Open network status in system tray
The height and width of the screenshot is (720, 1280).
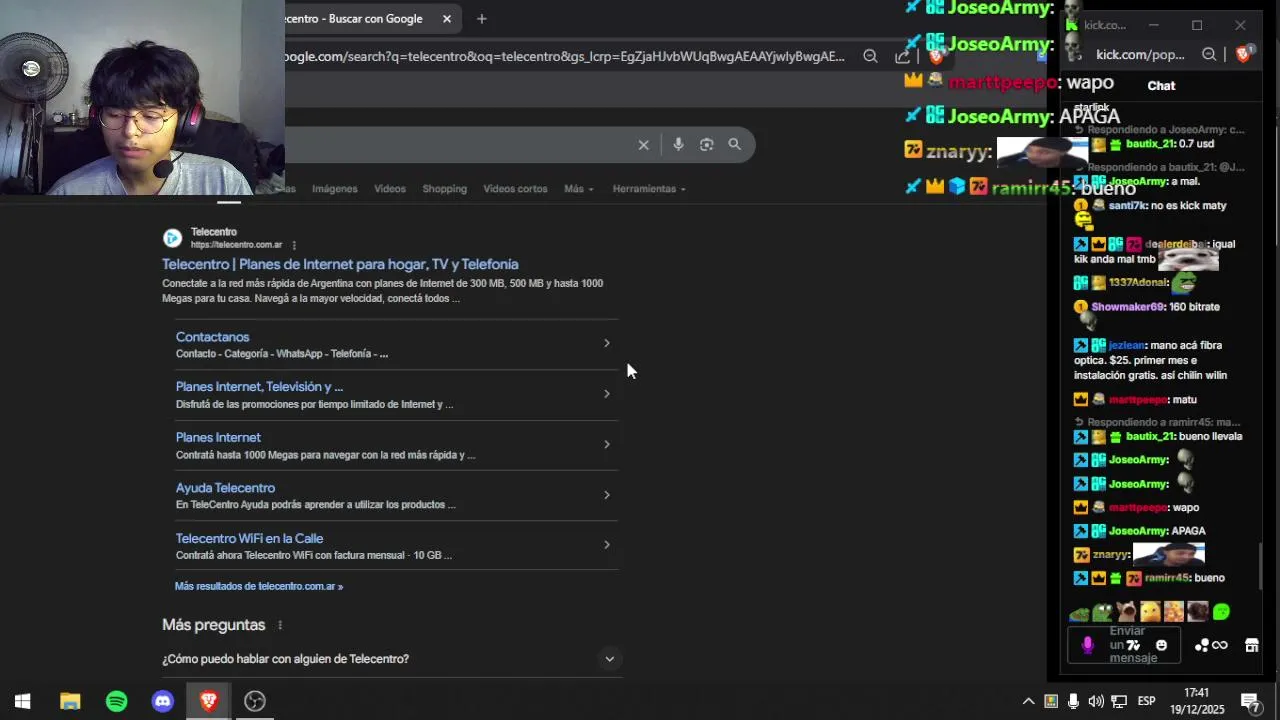[1119, 701]
